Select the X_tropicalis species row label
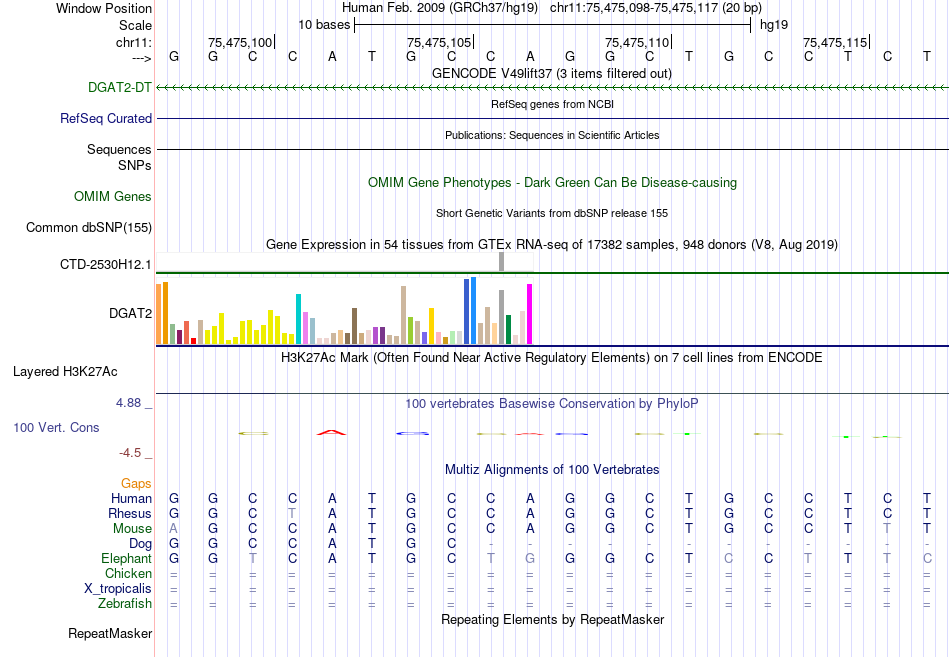 118,589
